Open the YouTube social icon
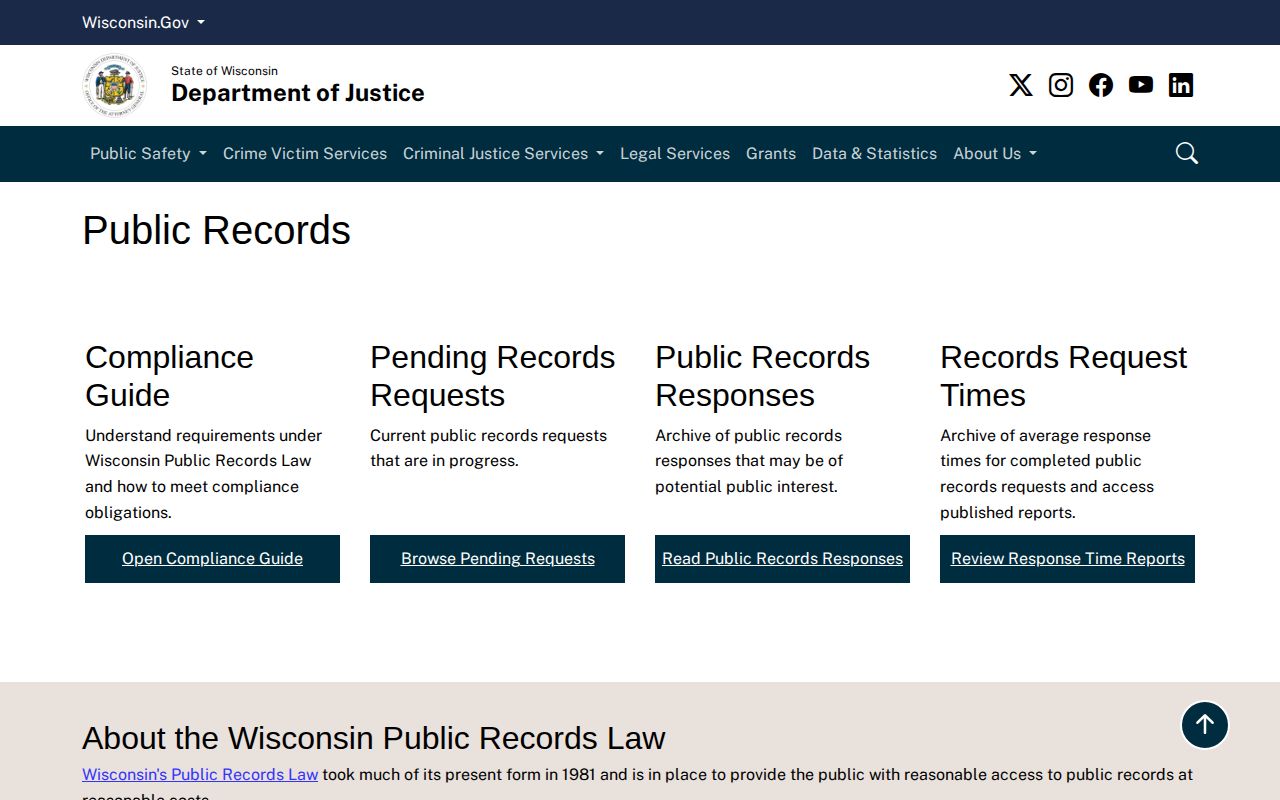This screenshot has width=1280, height=800. click(1140, 85)
